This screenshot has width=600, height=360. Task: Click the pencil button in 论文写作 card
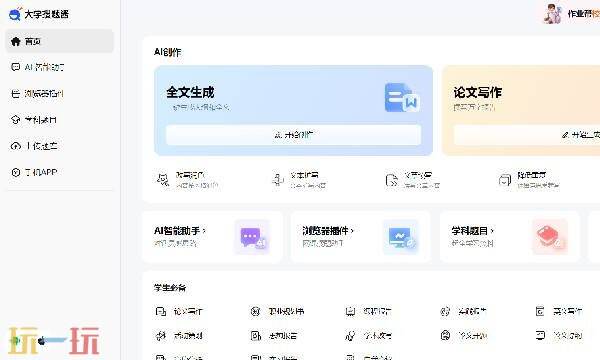527,135
